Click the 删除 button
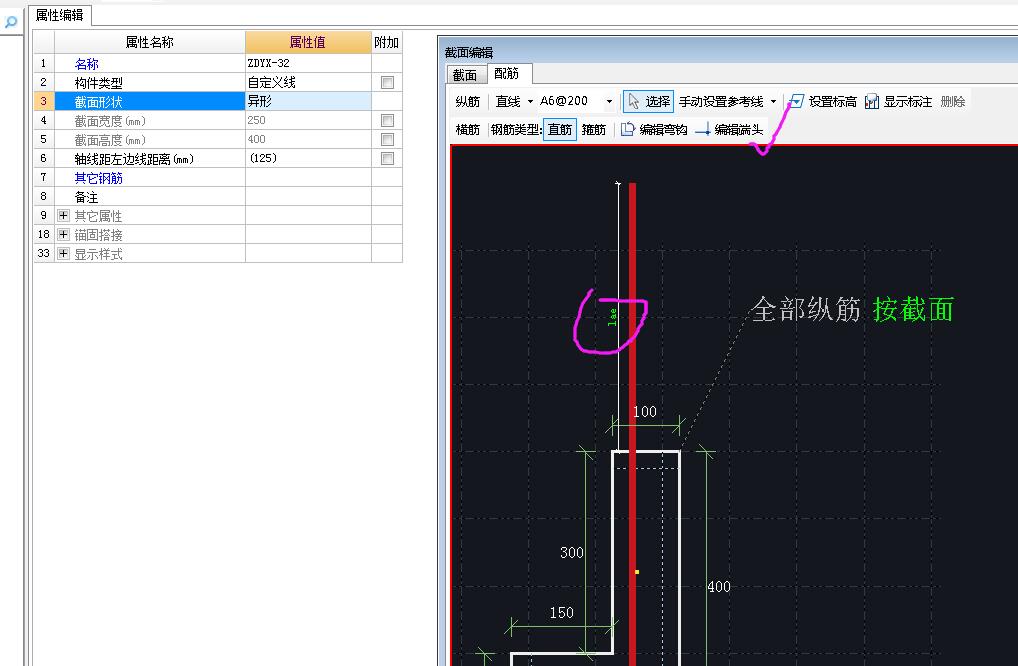The image size is (1018, 666). coord(952,101)
